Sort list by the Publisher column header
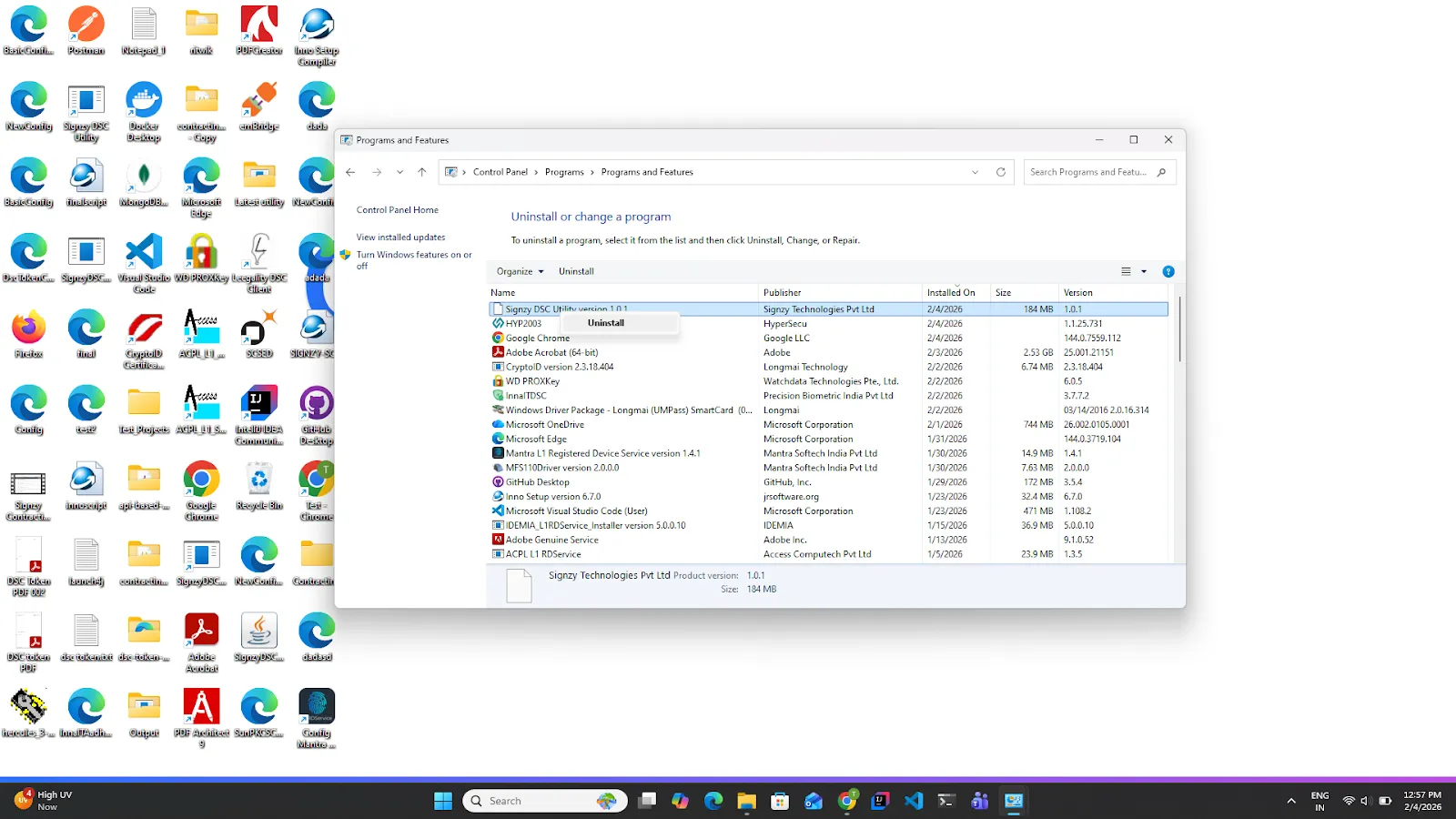This screenshot has width=1456, height=819. (840, 293)
